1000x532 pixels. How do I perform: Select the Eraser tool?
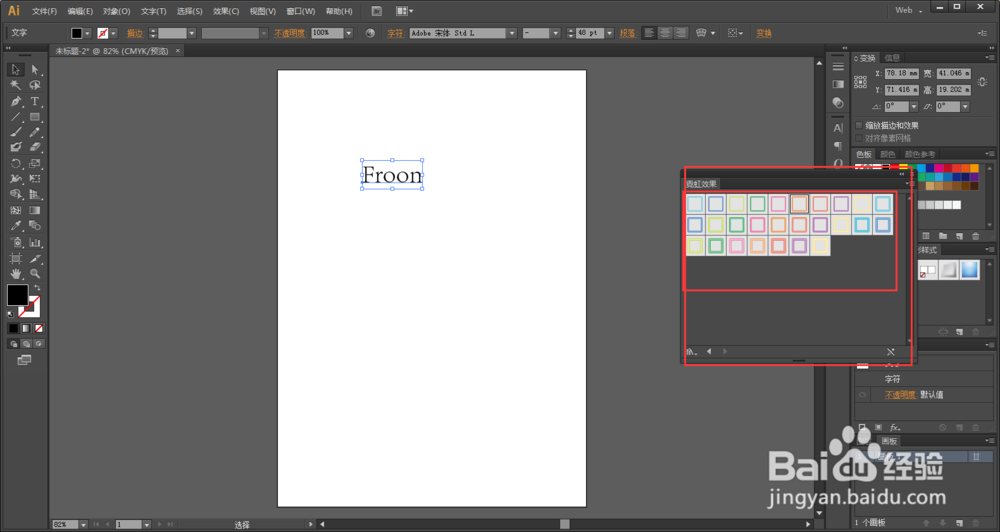click(x=35, y=147)
